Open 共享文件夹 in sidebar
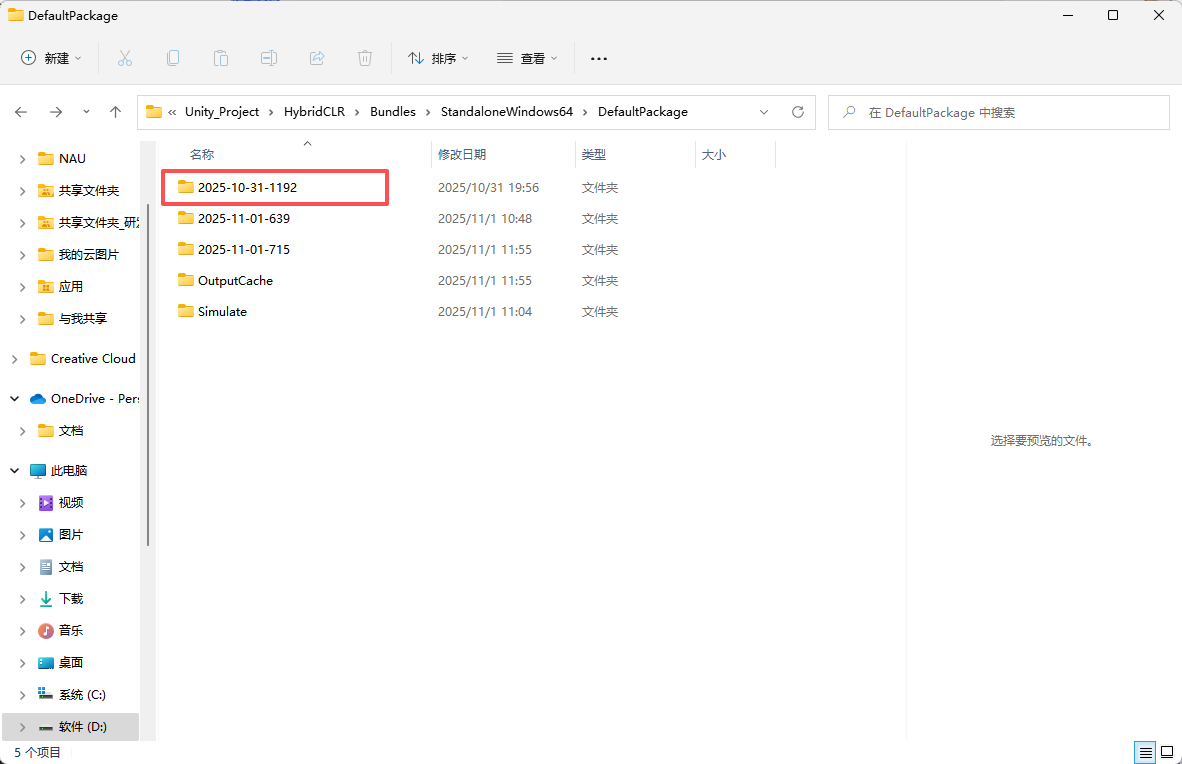Viewport: 1182px width, 764px height. tap(89, 190)
